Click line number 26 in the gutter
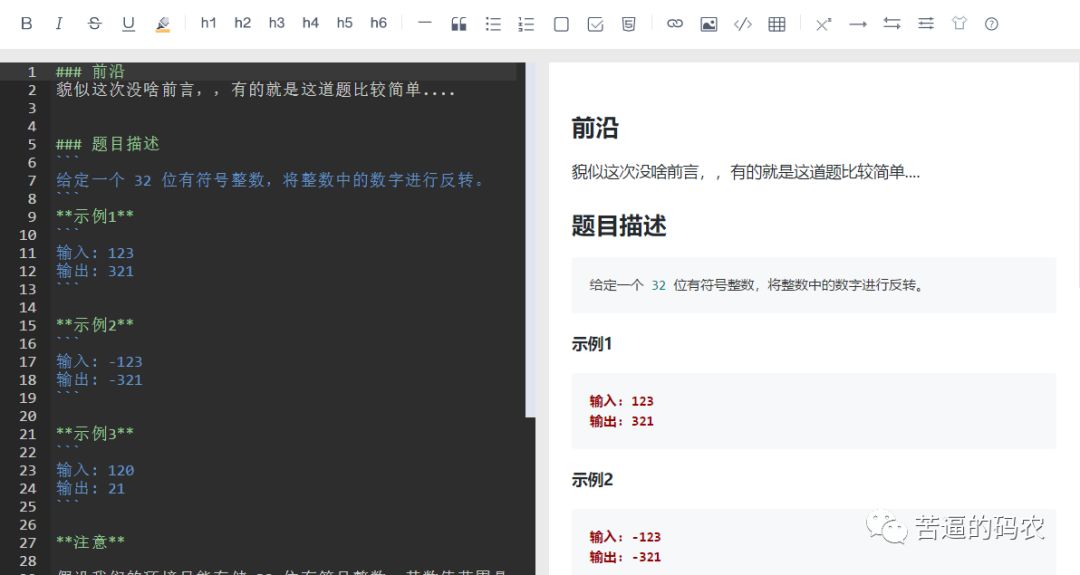 pos(28,525)
